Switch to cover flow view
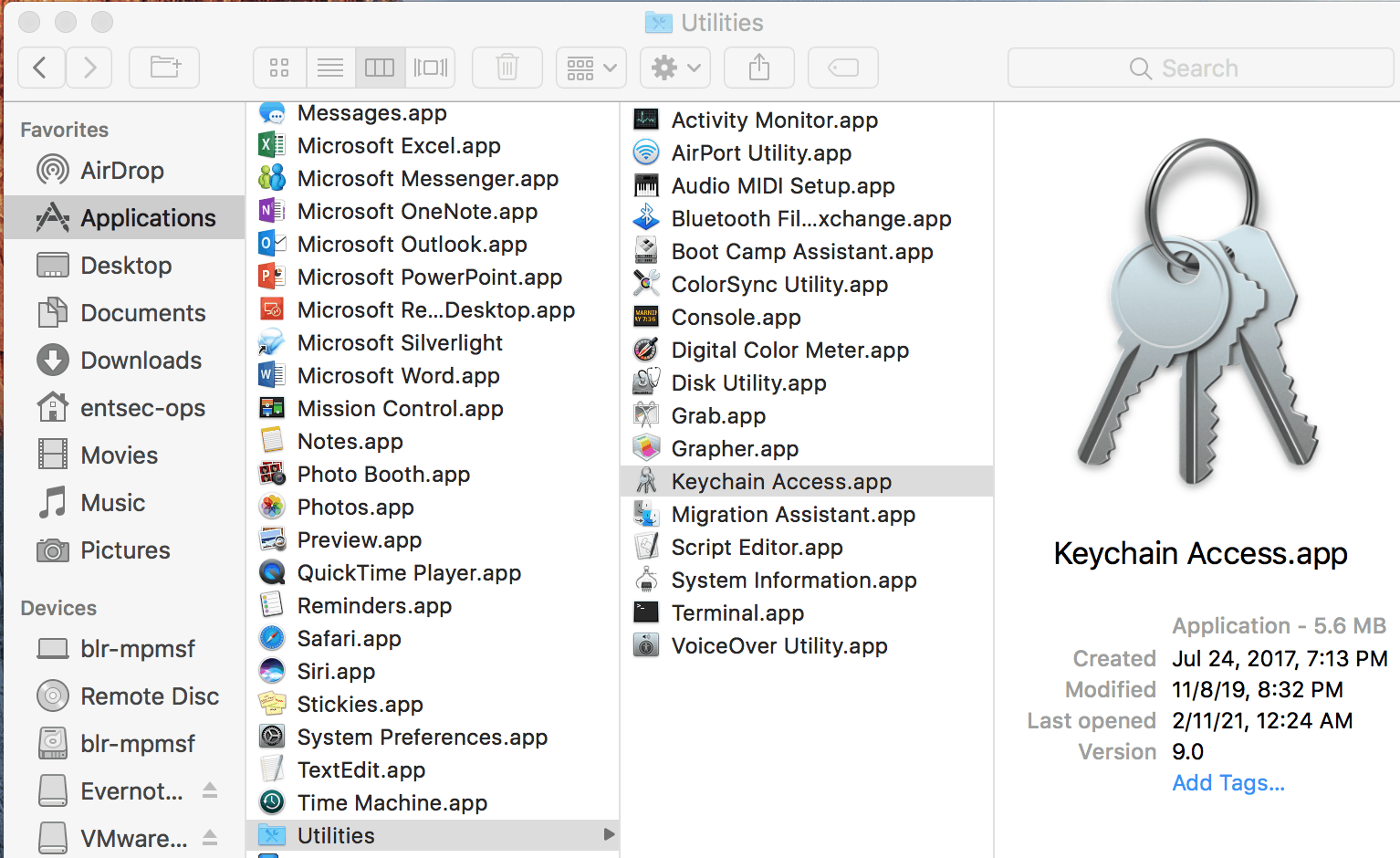 (x=431, y=68)
